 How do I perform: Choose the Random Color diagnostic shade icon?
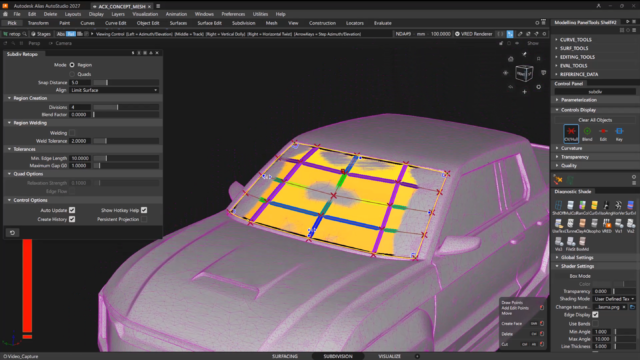point(582,205)
